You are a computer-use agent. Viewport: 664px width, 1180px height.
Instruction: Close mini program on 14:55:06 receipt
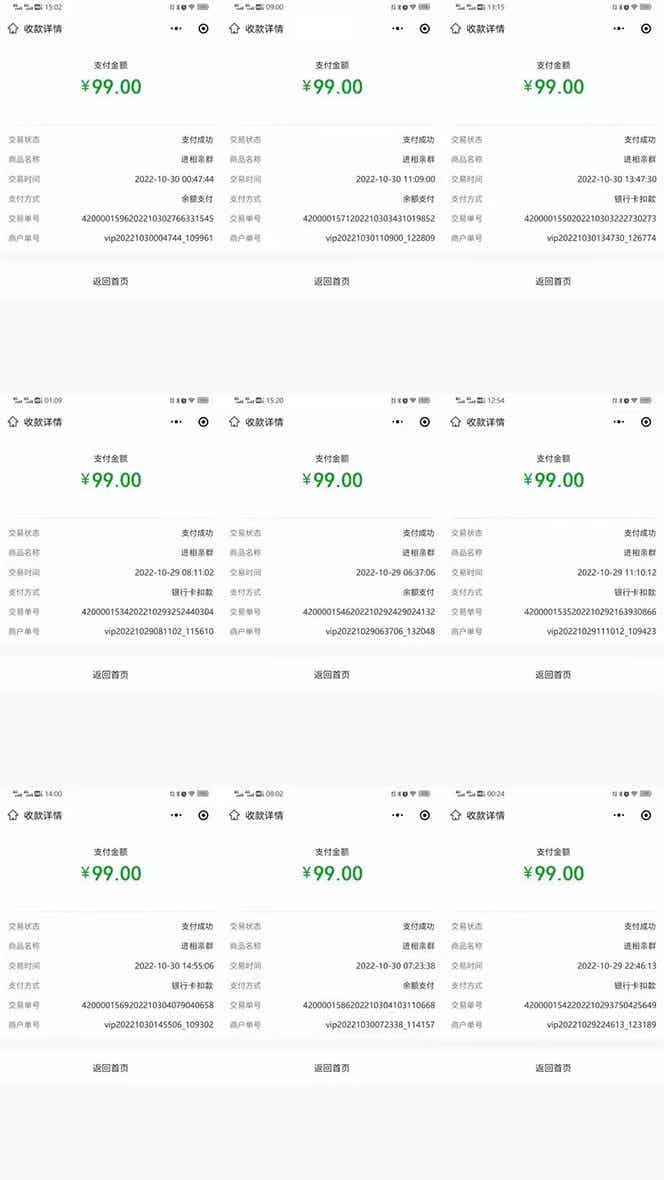tap(203, 815)
